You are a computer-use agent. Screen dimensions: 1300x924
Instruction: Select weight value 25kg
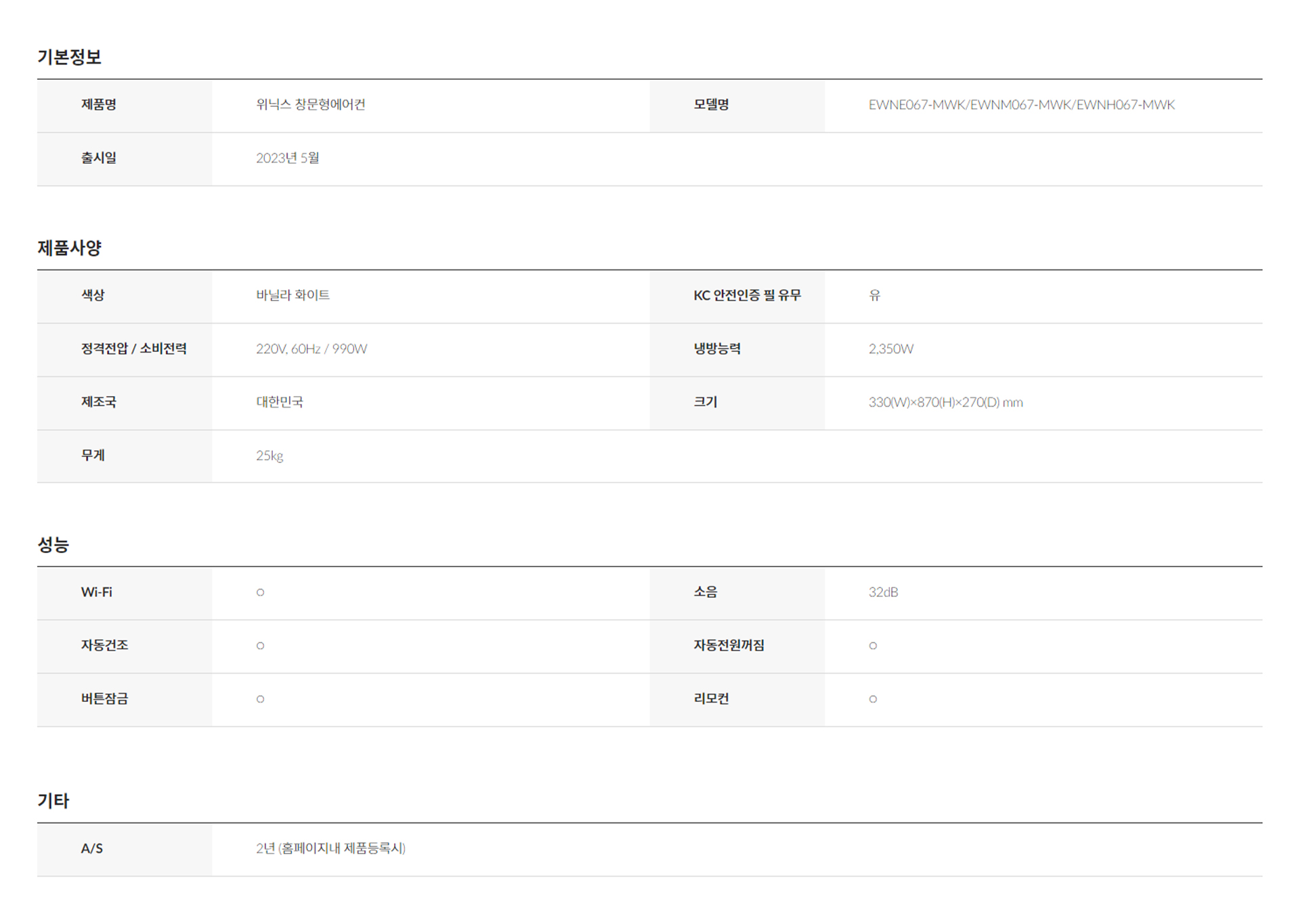269,456
